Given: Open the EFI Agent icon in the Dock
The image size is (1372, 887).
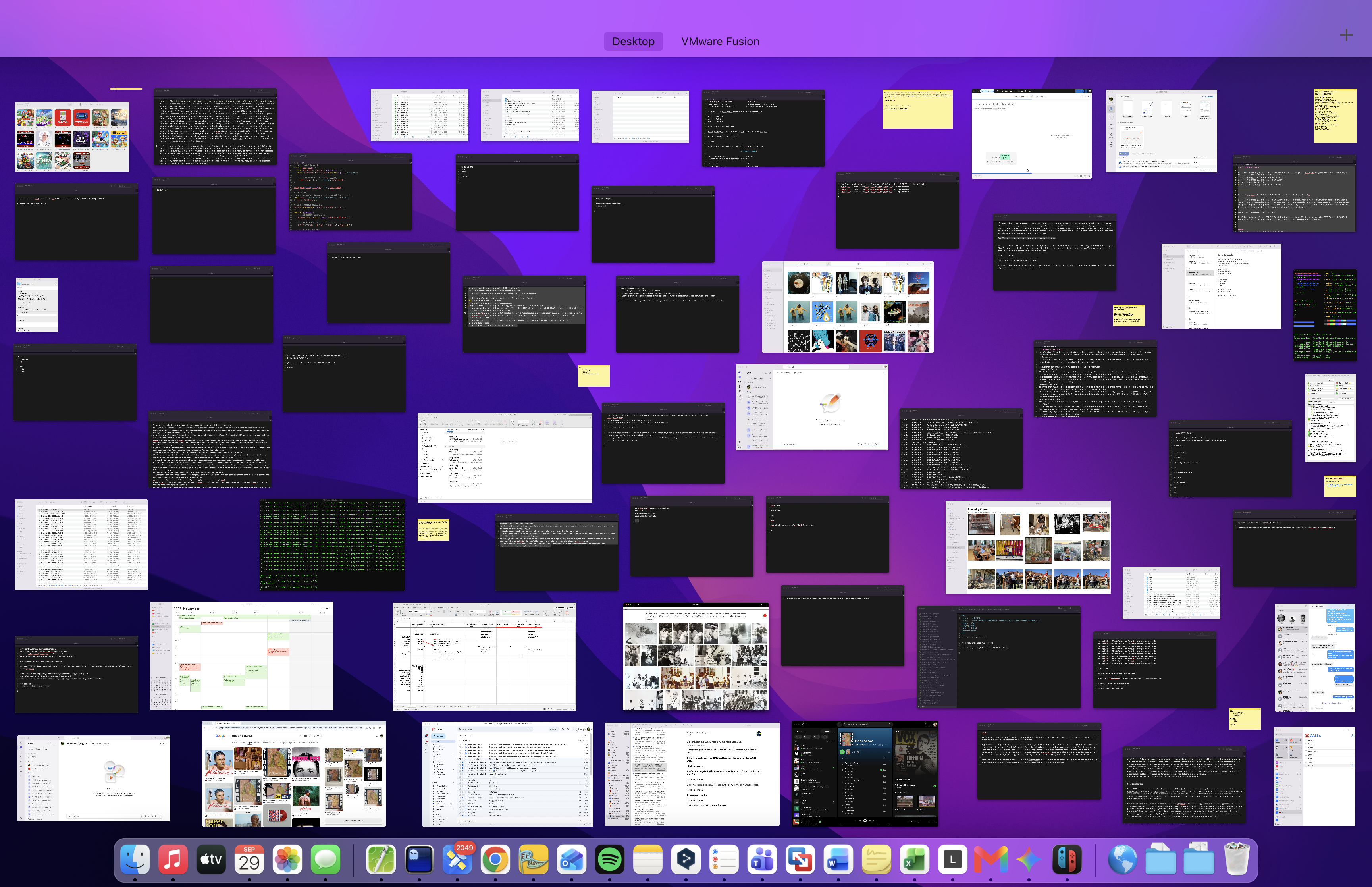Looking at the screenshot, I should [533, 860].
